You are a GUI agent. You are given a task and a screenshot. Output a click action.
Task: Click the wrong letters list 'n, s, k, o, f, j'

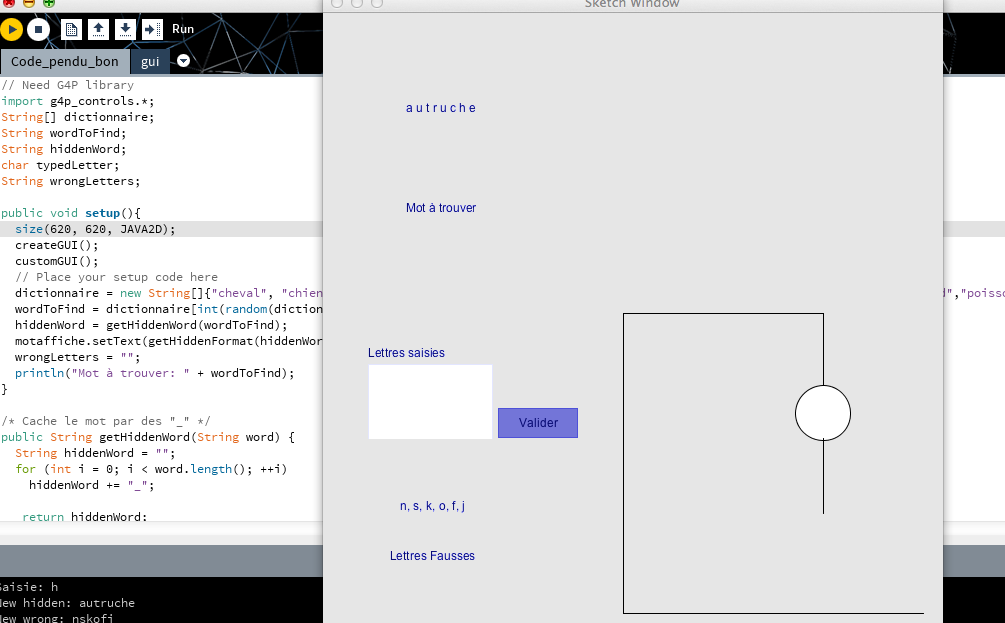coord(432,506)
